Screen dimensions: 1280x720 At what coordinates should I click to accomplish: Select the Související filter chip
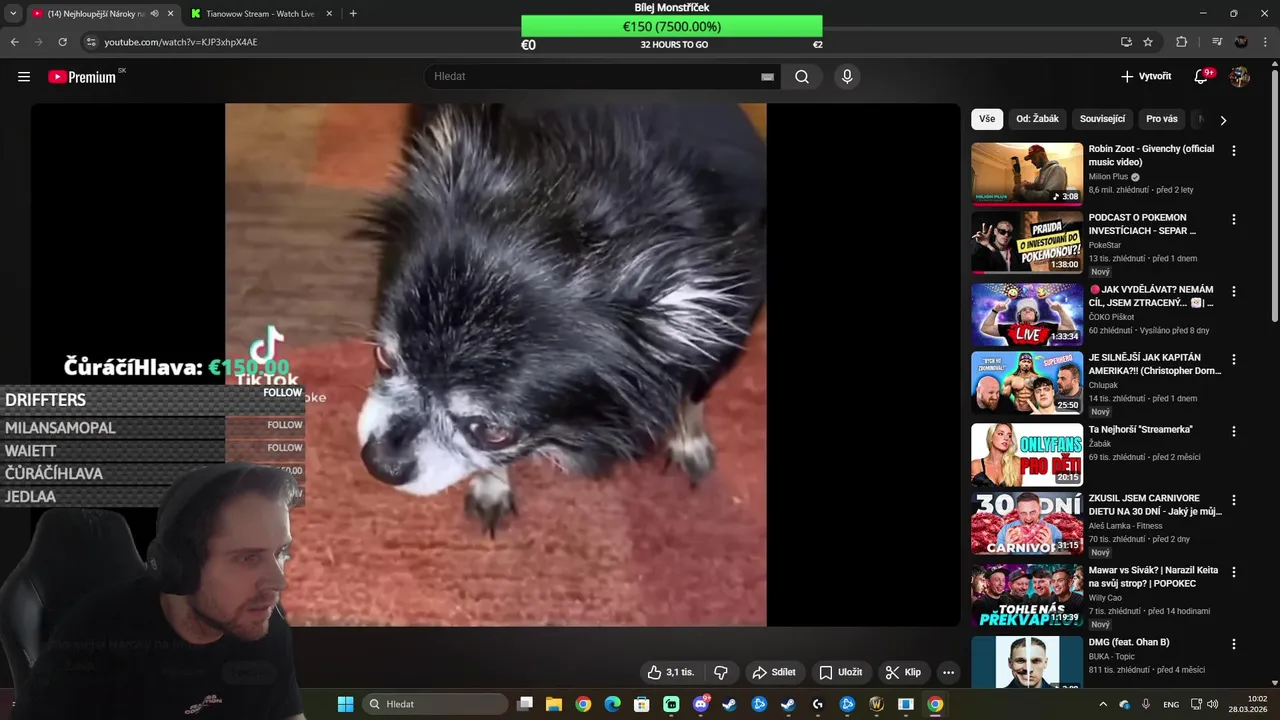(x=1103, y=119)
